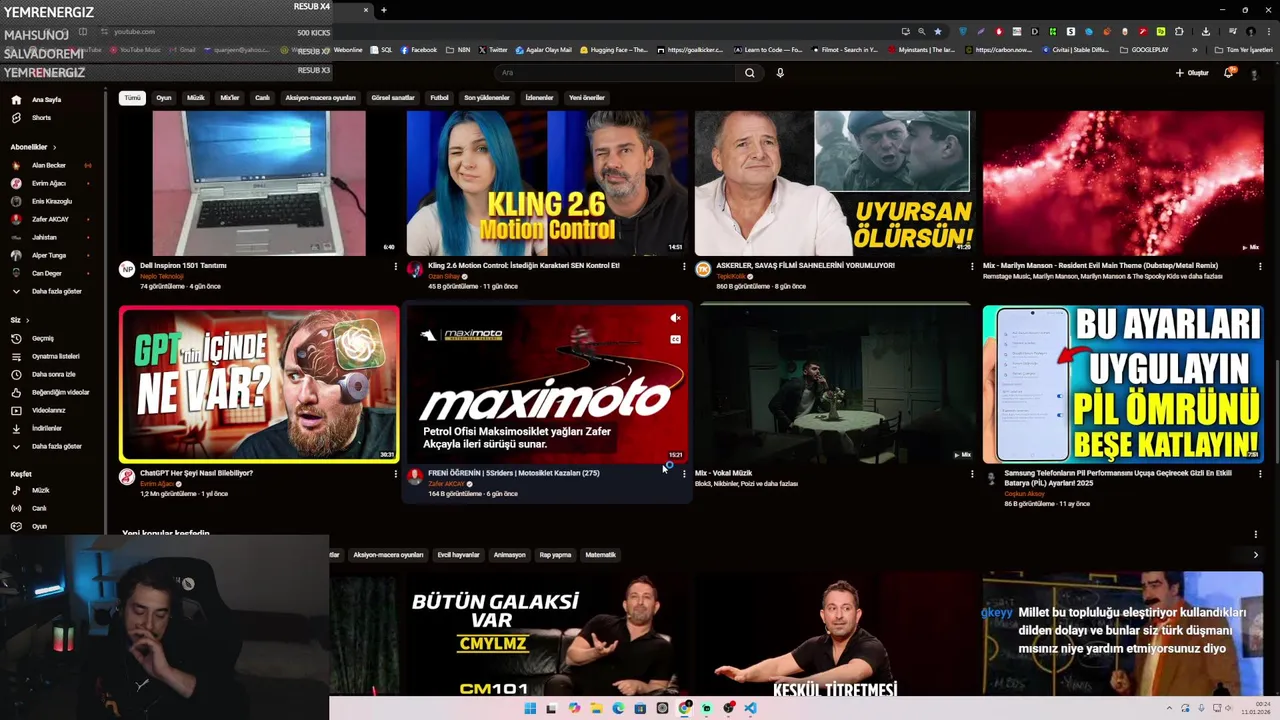Open Ana Sayfa in the YouTube sidebar
1280x720 pixels.
(x=46, y=100)
